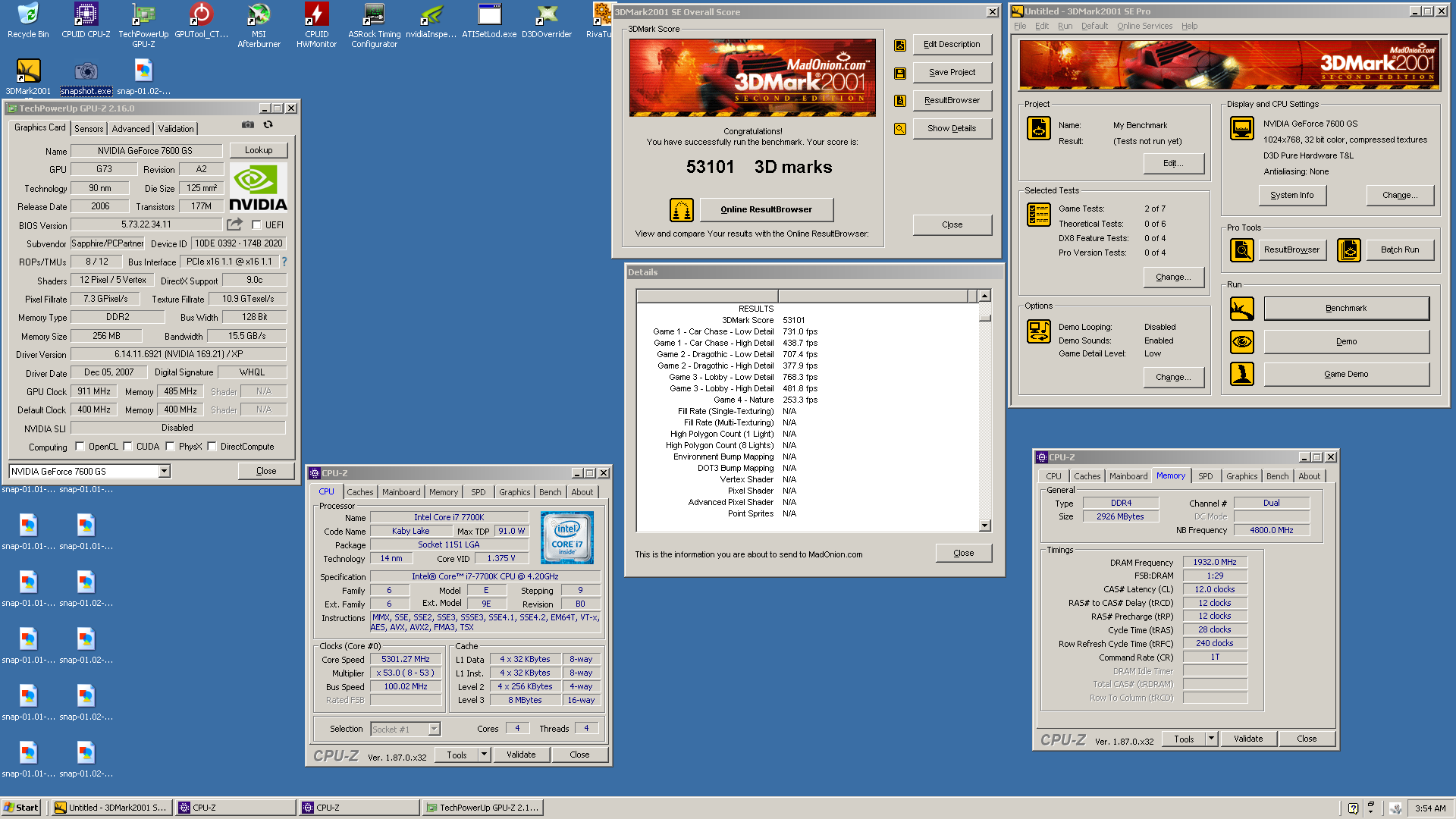
Task: Click the Game Demo icon in 3DMark
Action: point(1242,375)
